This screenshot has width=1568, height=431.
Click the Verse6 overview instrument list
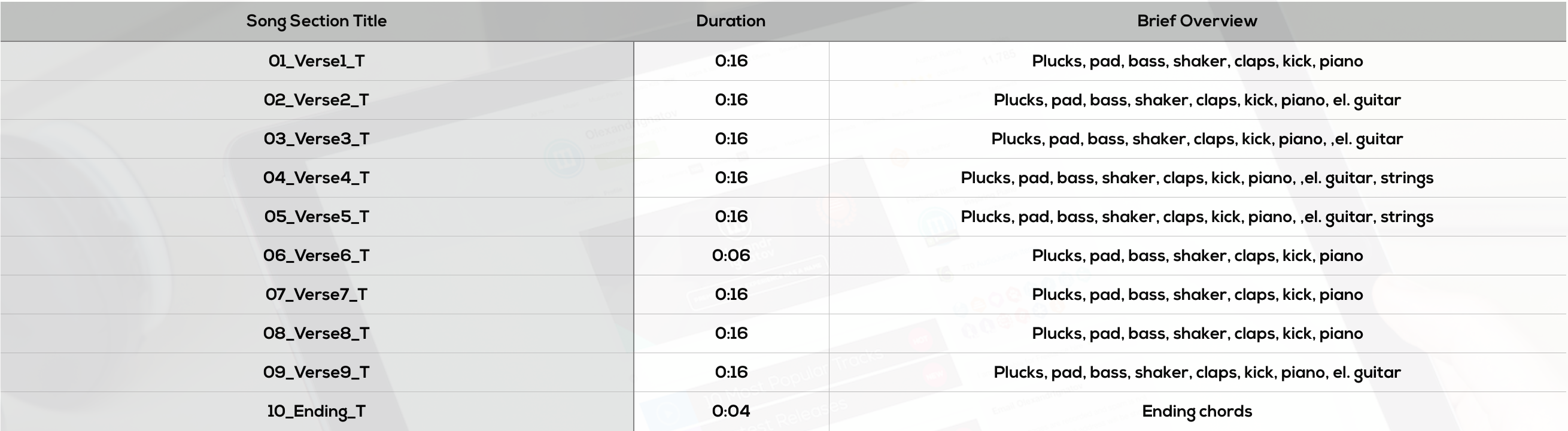pyautogui.click(x=1198, y=256)
